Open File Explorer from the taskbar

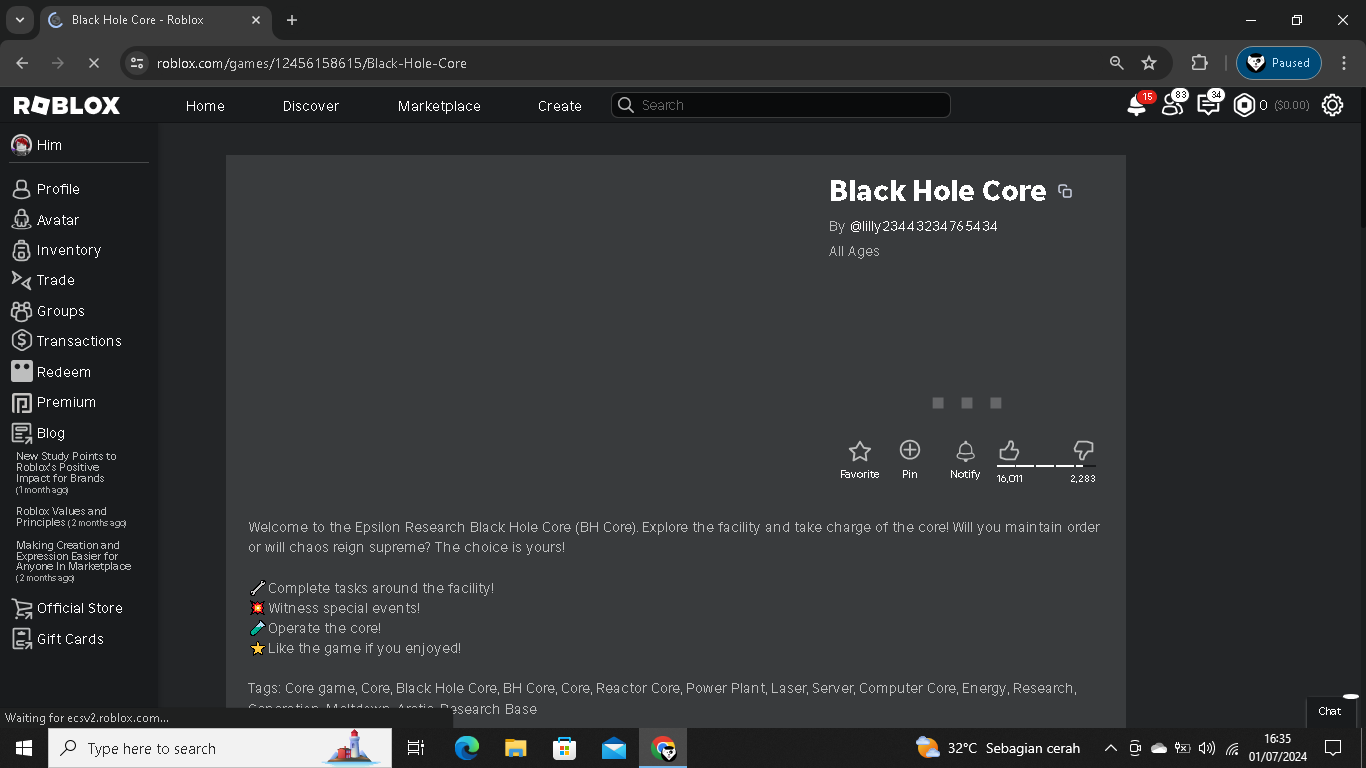click(x=515, y=748)
